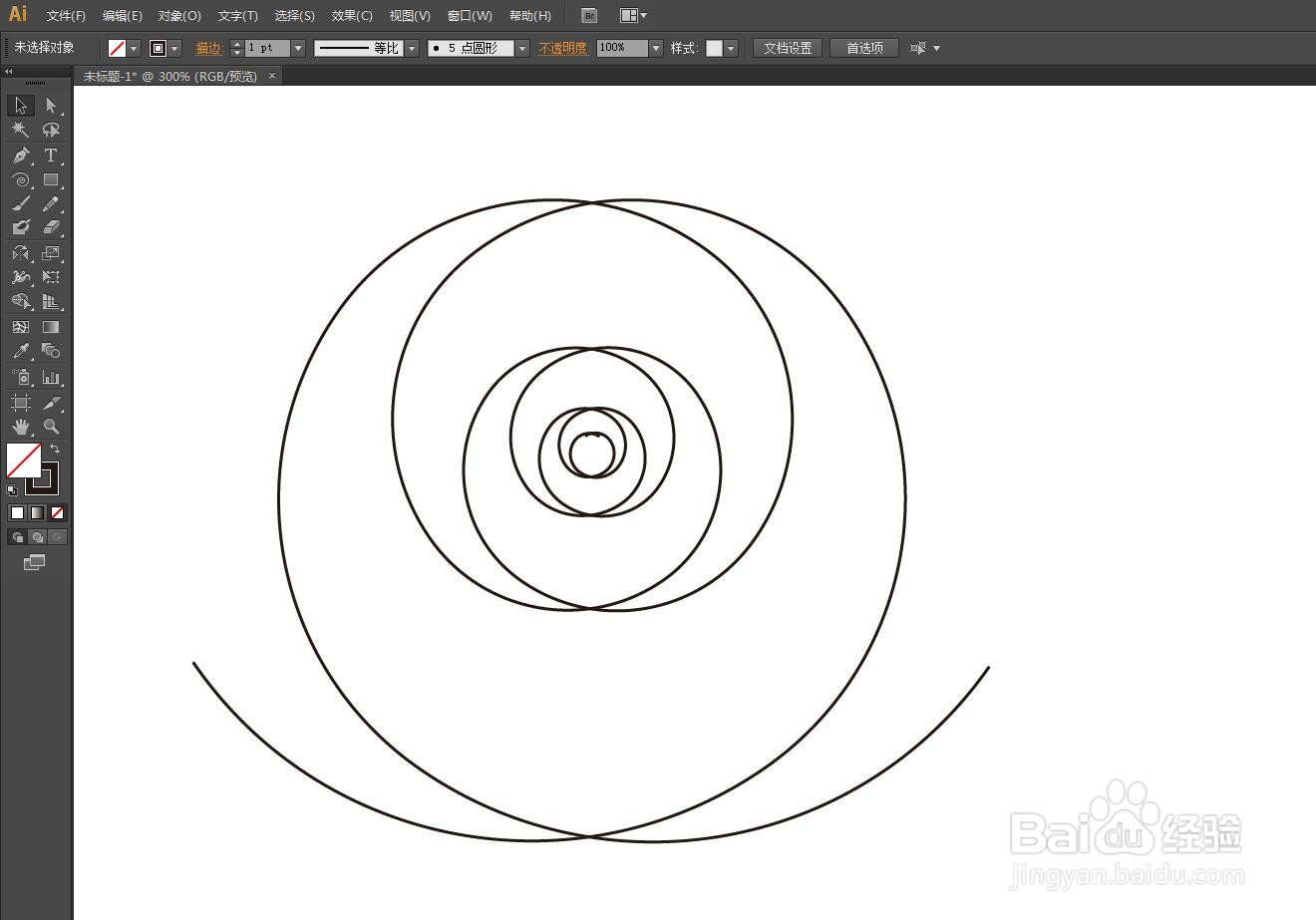Screen dimensions: 1316x920
Task: Open the graphic style 样式 dropdown arrow
Action: (731, 48)
